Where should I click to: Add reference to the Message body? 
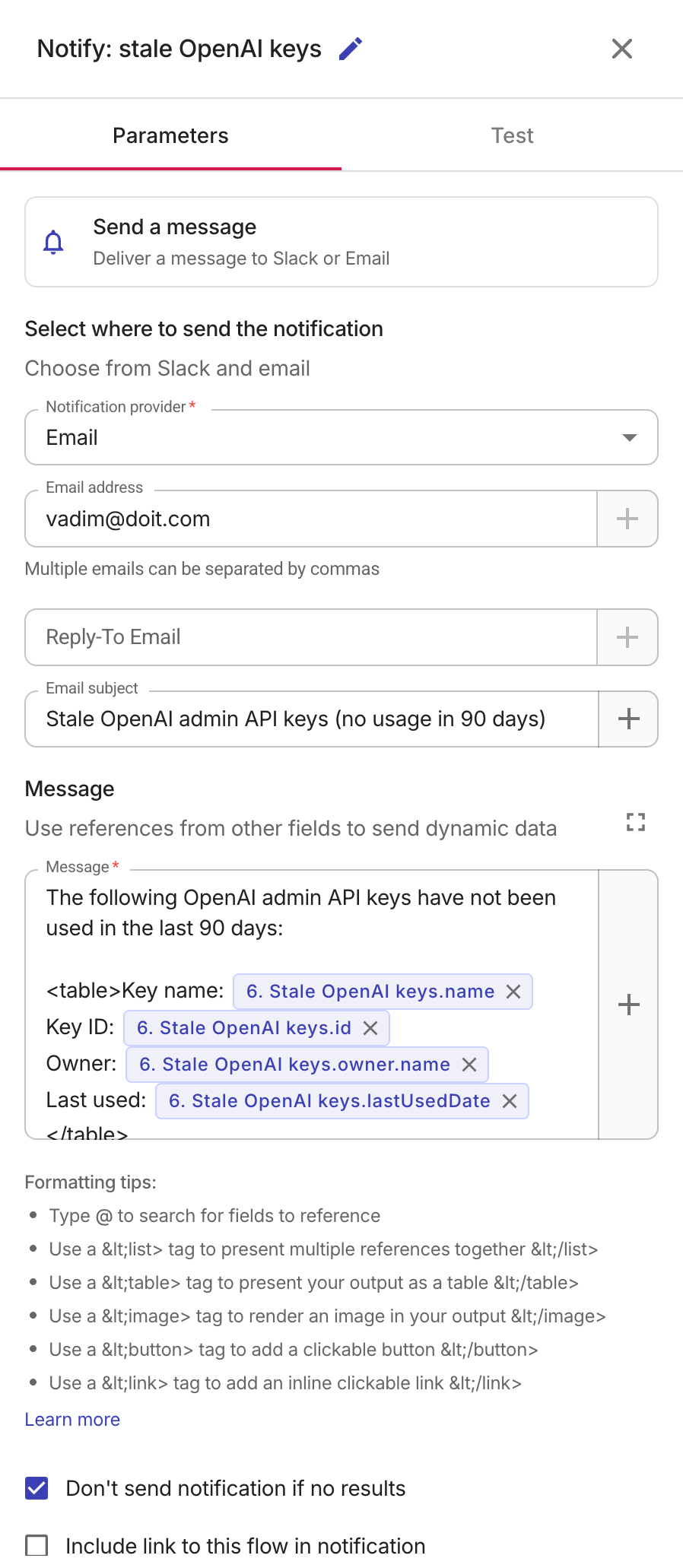pyautogui.click(x=628, y=1005)
